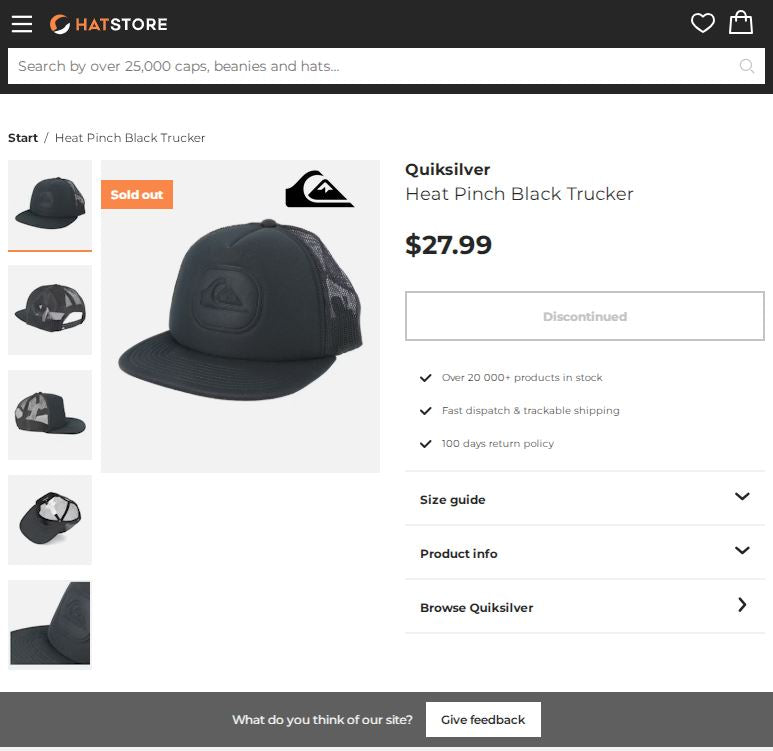Image resolution: width=773 pixels, height=751 pixels.
Task: Open Browse Quiksilver arrow
Action: click(x=741, y=606)
